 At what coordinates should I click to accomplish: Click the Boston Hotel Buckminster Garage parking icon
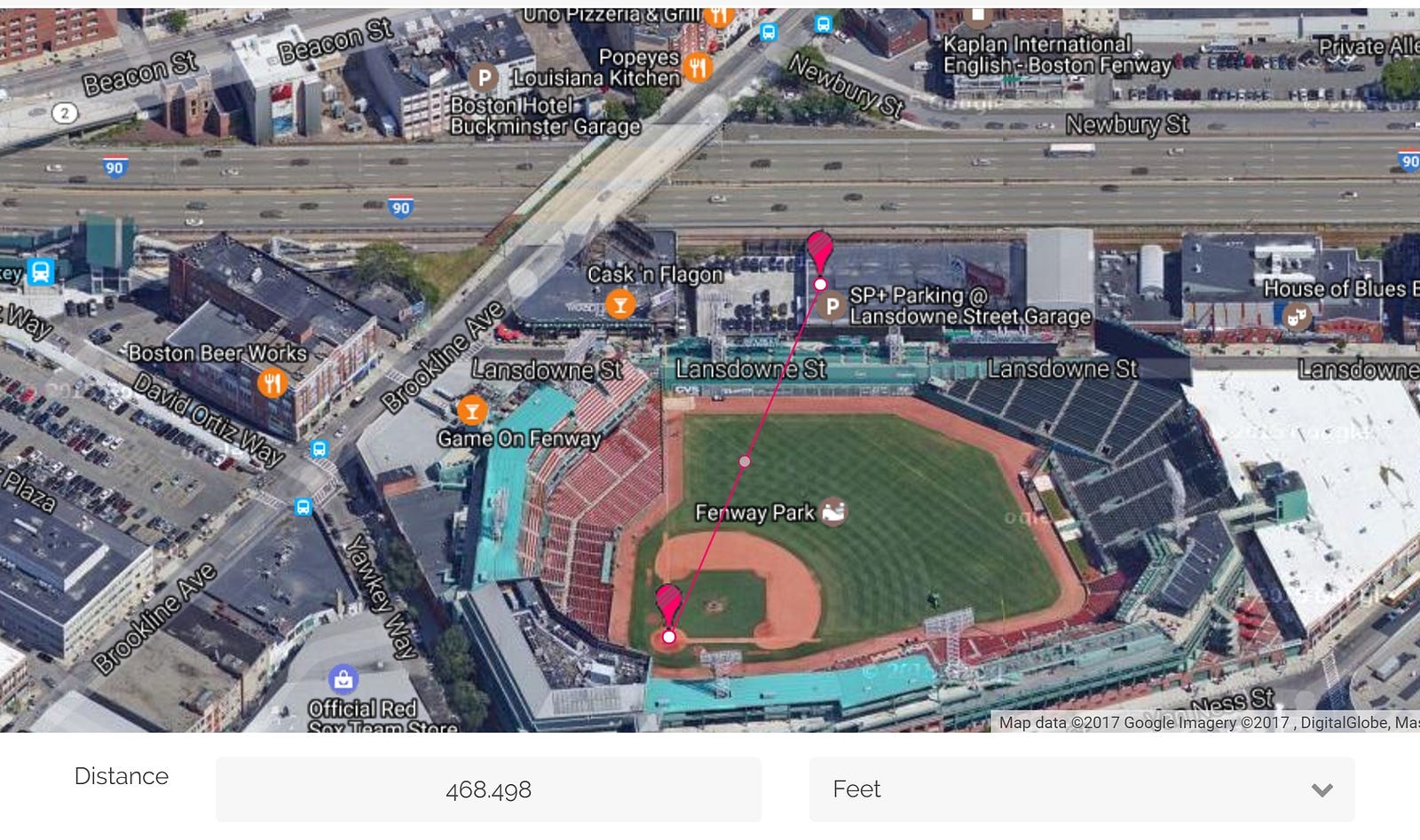[x=484, y=78]
